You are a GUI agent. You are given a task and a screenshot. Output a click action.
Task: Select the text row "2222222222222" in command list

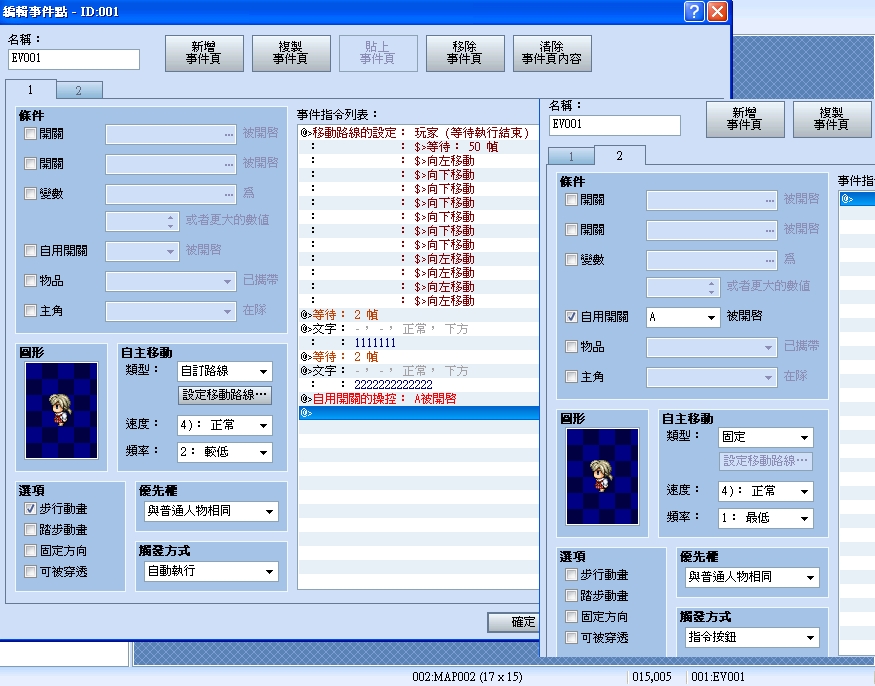point(419,385)
